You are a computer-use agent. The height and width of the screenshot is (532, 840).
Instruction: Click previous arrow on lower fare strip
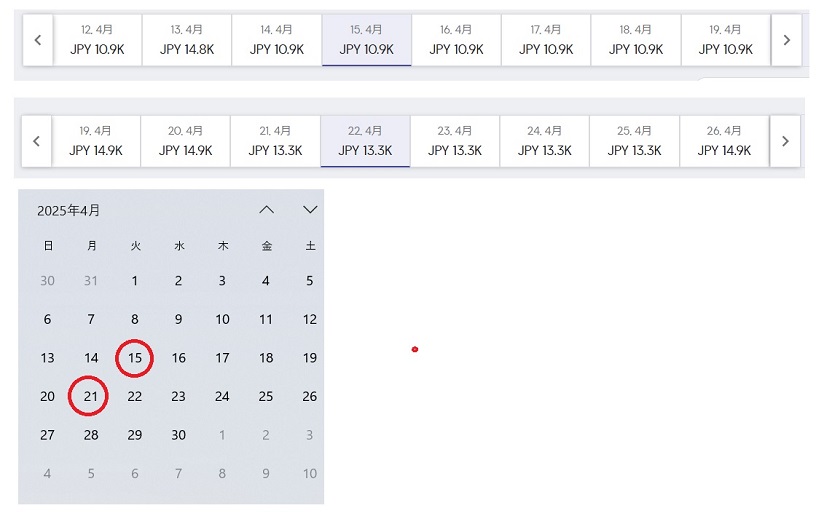click(36, 141)
